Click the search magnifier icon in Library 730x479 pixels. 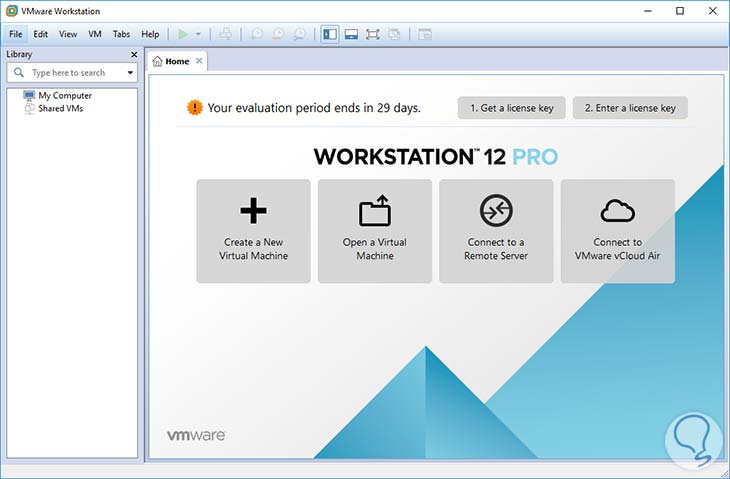coord(19,73)
